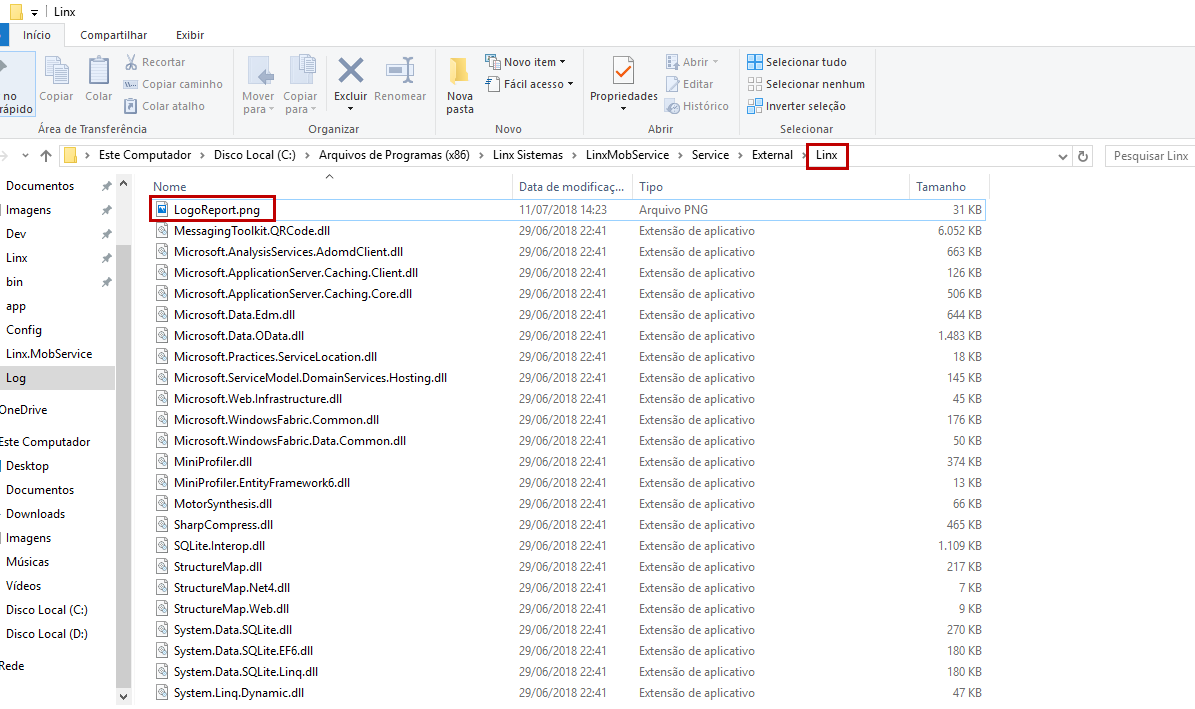This screenshot has width=1195, height=709.
Task: Select file System.Data.SQLite.EF6.dll
Action: pos(243,651)
